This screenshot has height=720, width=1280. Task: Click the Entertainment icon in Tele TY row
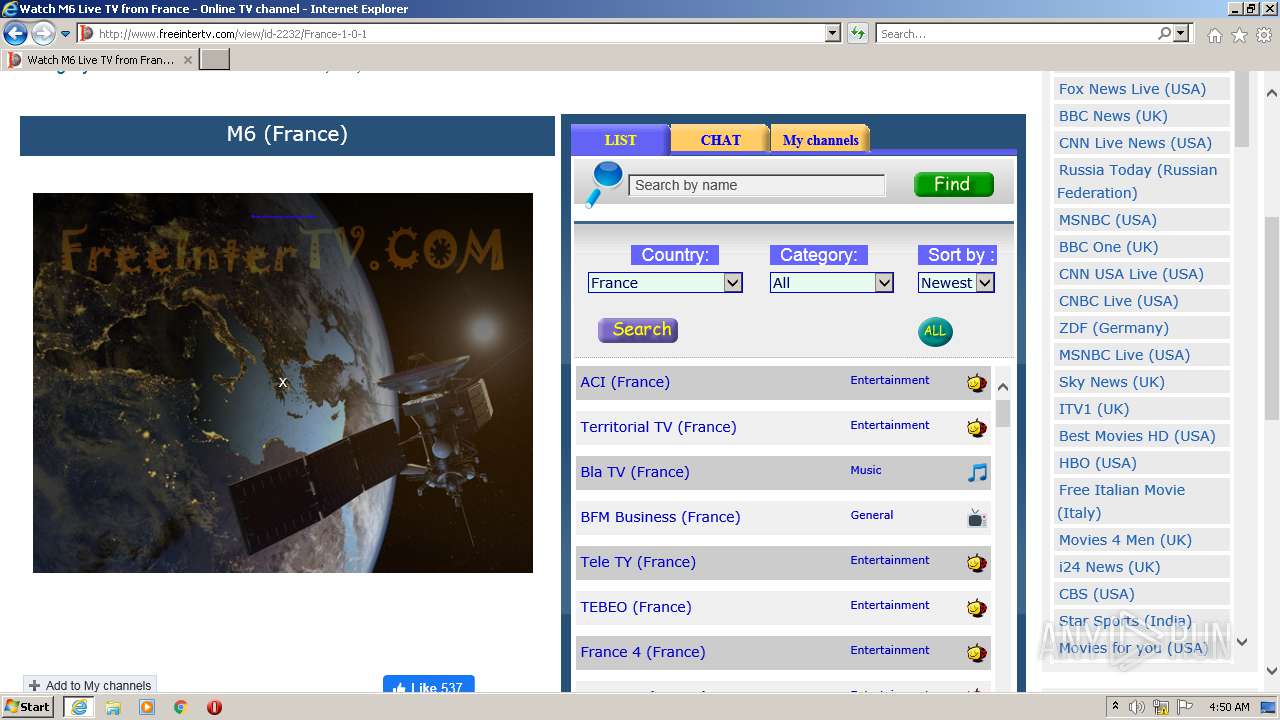point(977,562)
